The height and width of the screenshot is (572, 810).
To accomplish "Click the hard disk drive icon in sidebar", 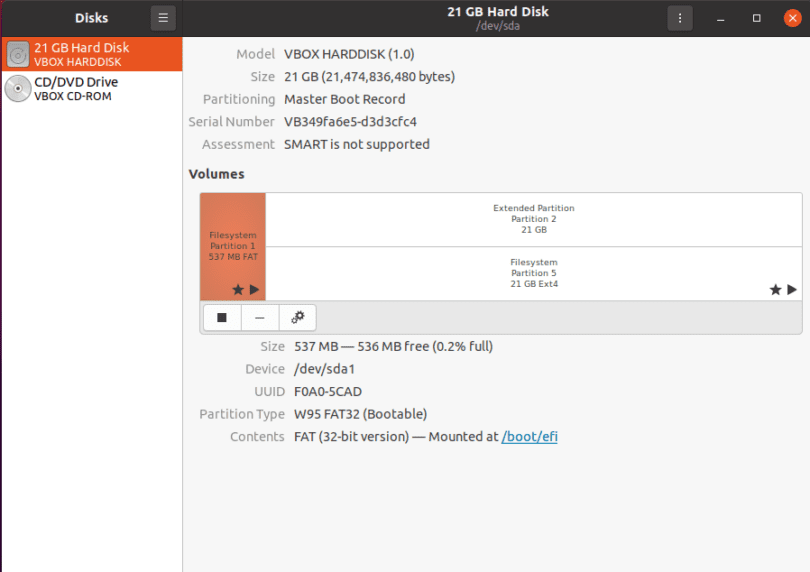I will [x=18, y=54].
